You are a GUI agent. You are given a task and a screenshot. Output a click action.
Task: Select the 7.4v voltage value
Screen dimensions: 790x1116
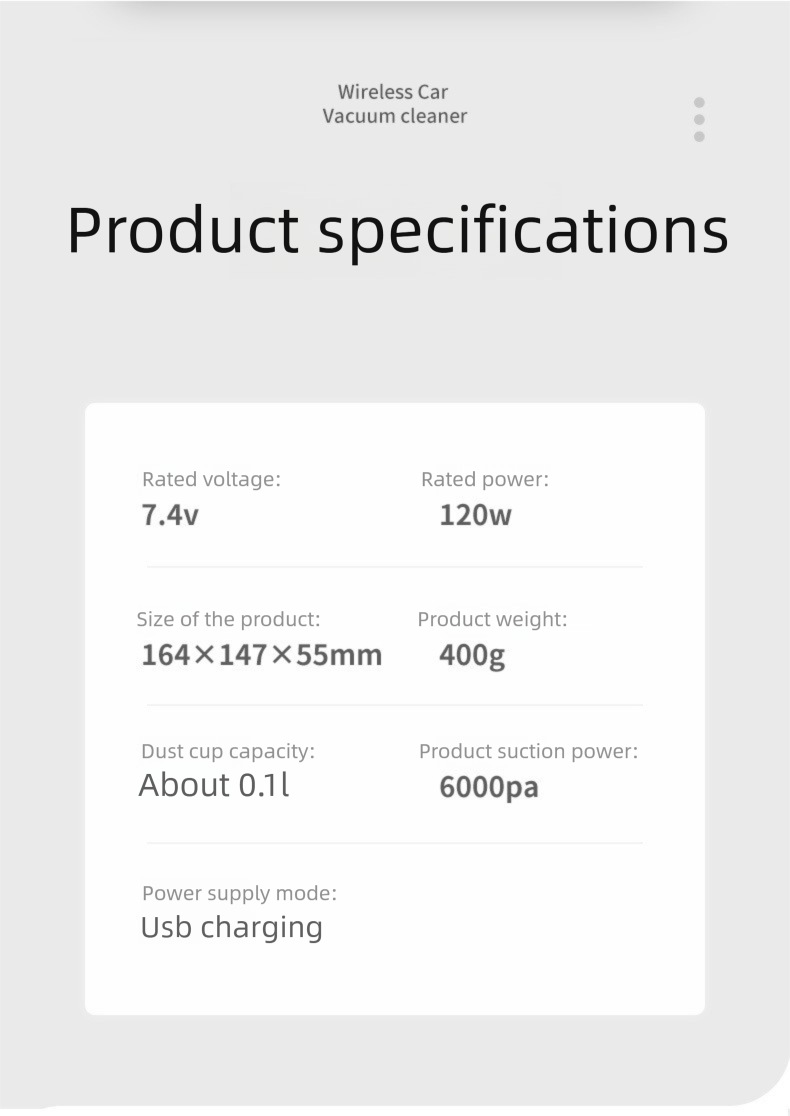click(170, 516)
